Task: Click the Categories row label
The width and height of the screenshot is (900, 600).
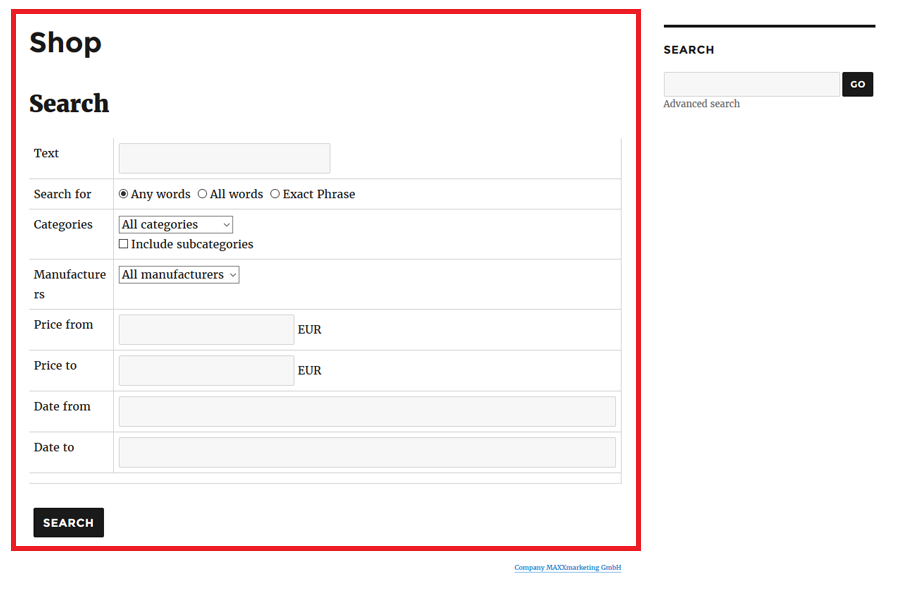Action: point(63,225)
